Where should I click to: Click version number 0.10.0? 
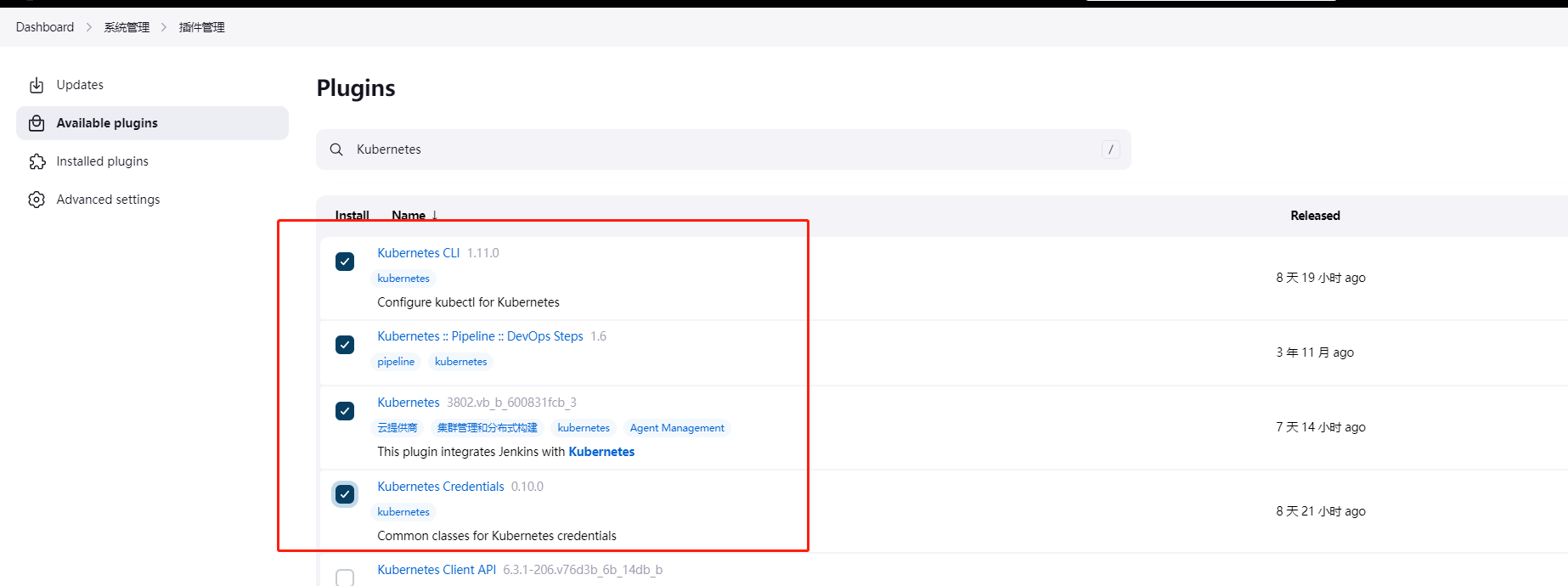click(x=527, y=487)
